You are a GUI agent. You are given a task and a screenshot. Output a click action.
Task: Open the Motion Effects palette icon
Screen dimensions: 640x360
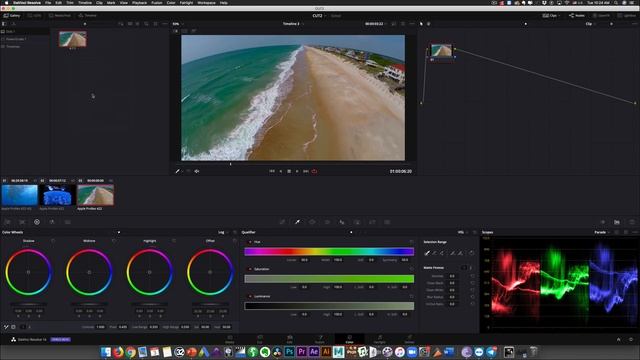[x=67, y=222]
